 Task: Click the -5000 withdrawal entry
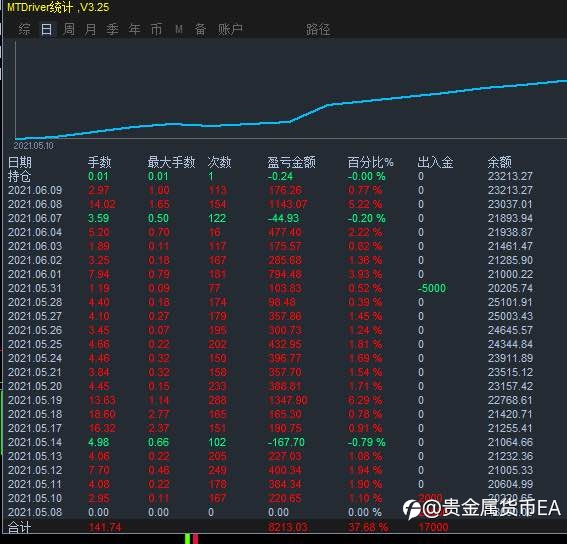point(432,288)
